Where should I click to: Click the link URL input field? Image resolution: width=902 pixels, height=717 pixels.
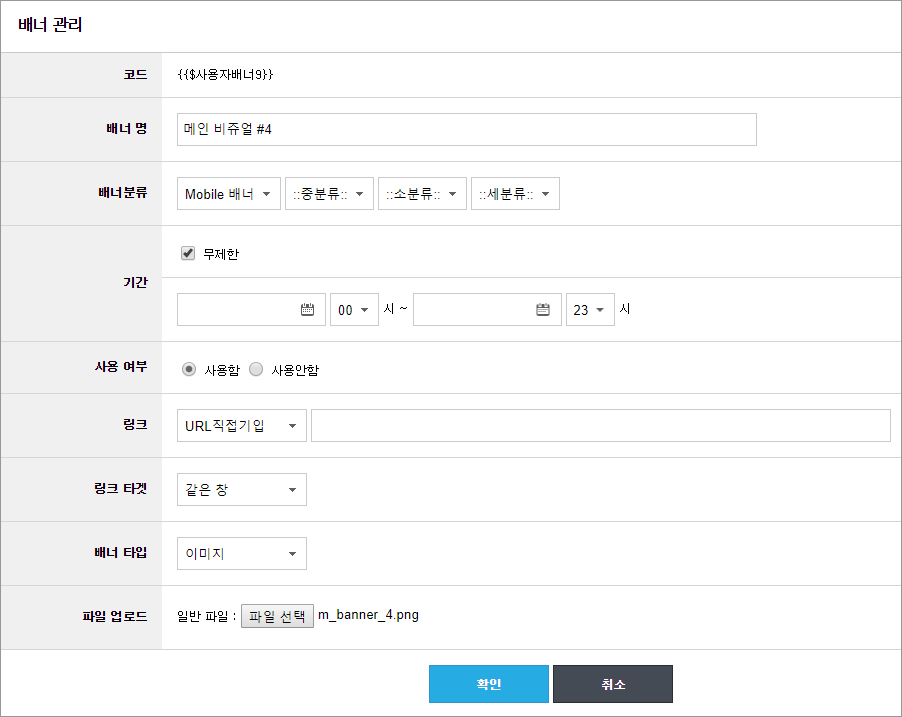point(601,426)
